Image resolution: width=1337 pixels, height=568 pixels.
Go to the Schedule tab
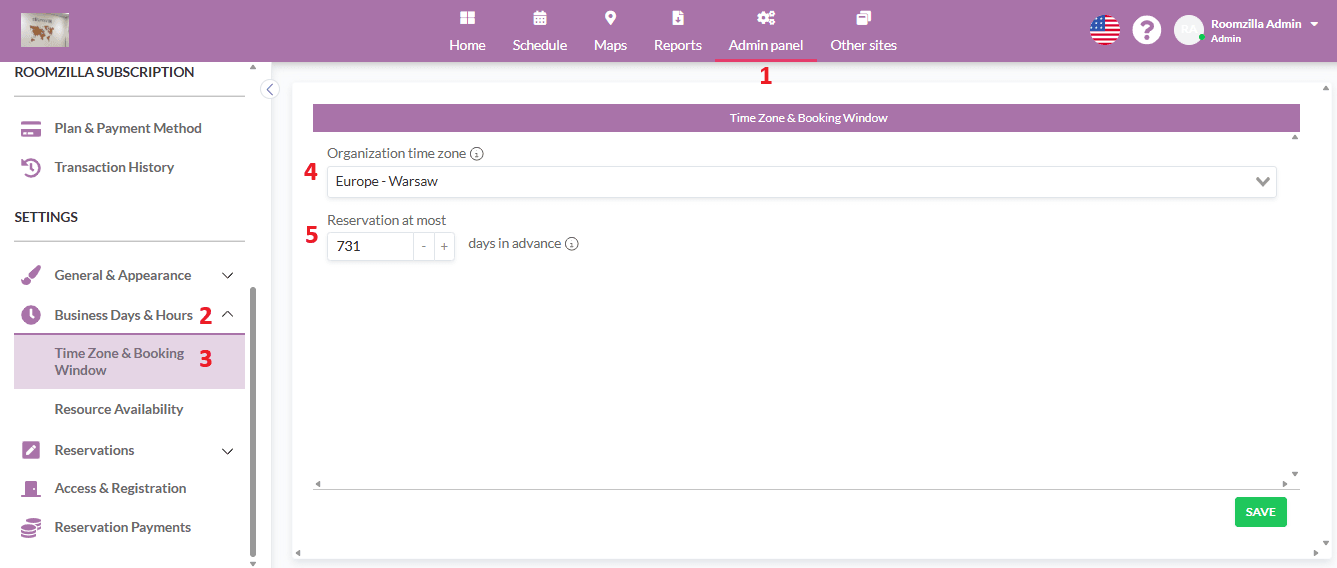(539, 32)
